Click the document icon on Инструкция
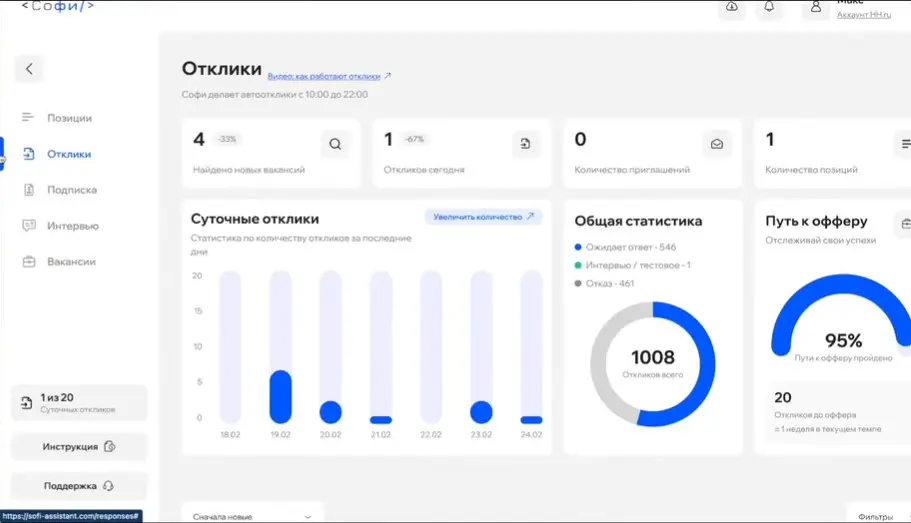Image resolution: width=911 pixels, height=523 pixels. (109, 446)
